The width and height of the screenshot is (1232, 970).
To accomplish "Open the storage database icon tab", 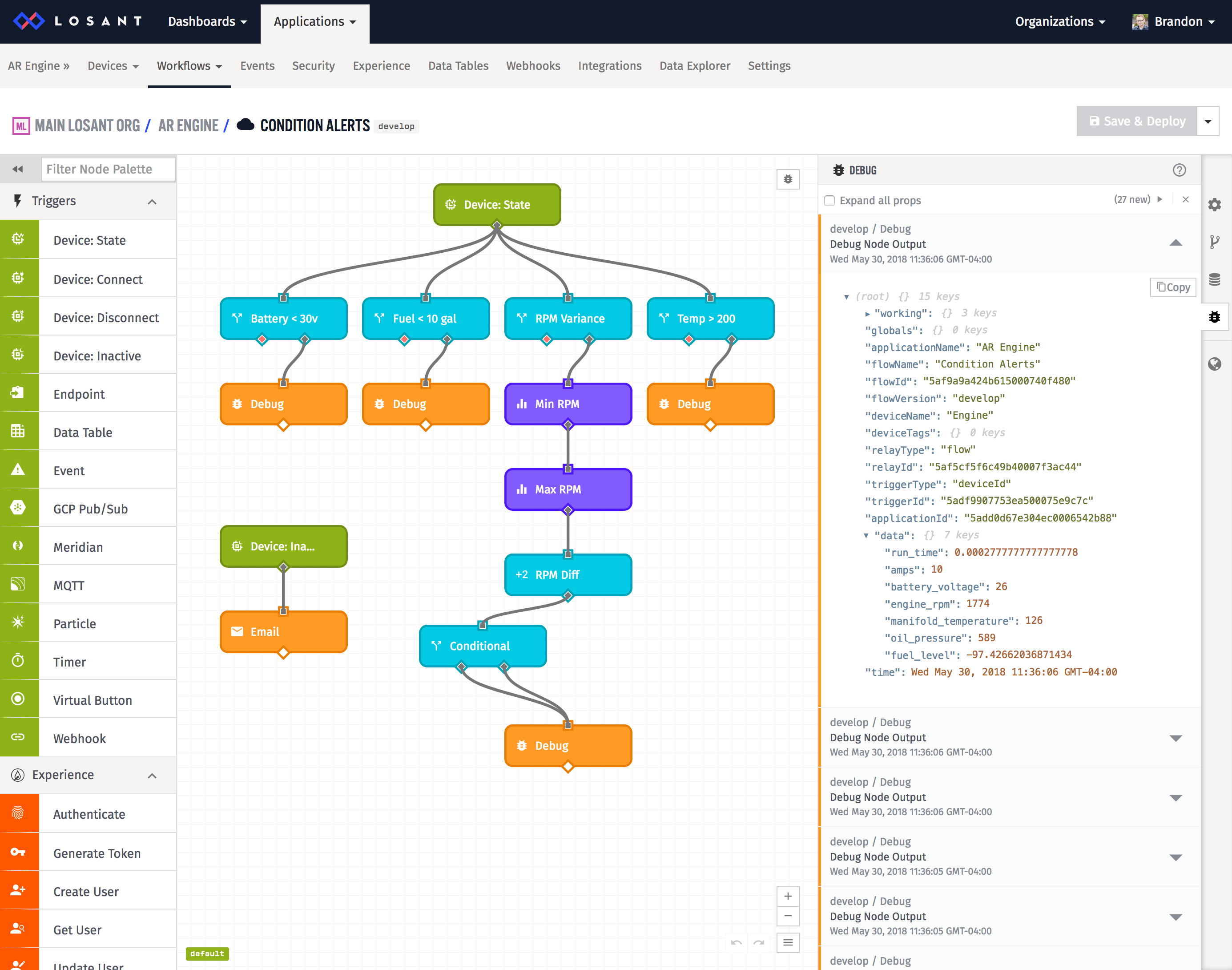I will click(x=1214, y=279).
